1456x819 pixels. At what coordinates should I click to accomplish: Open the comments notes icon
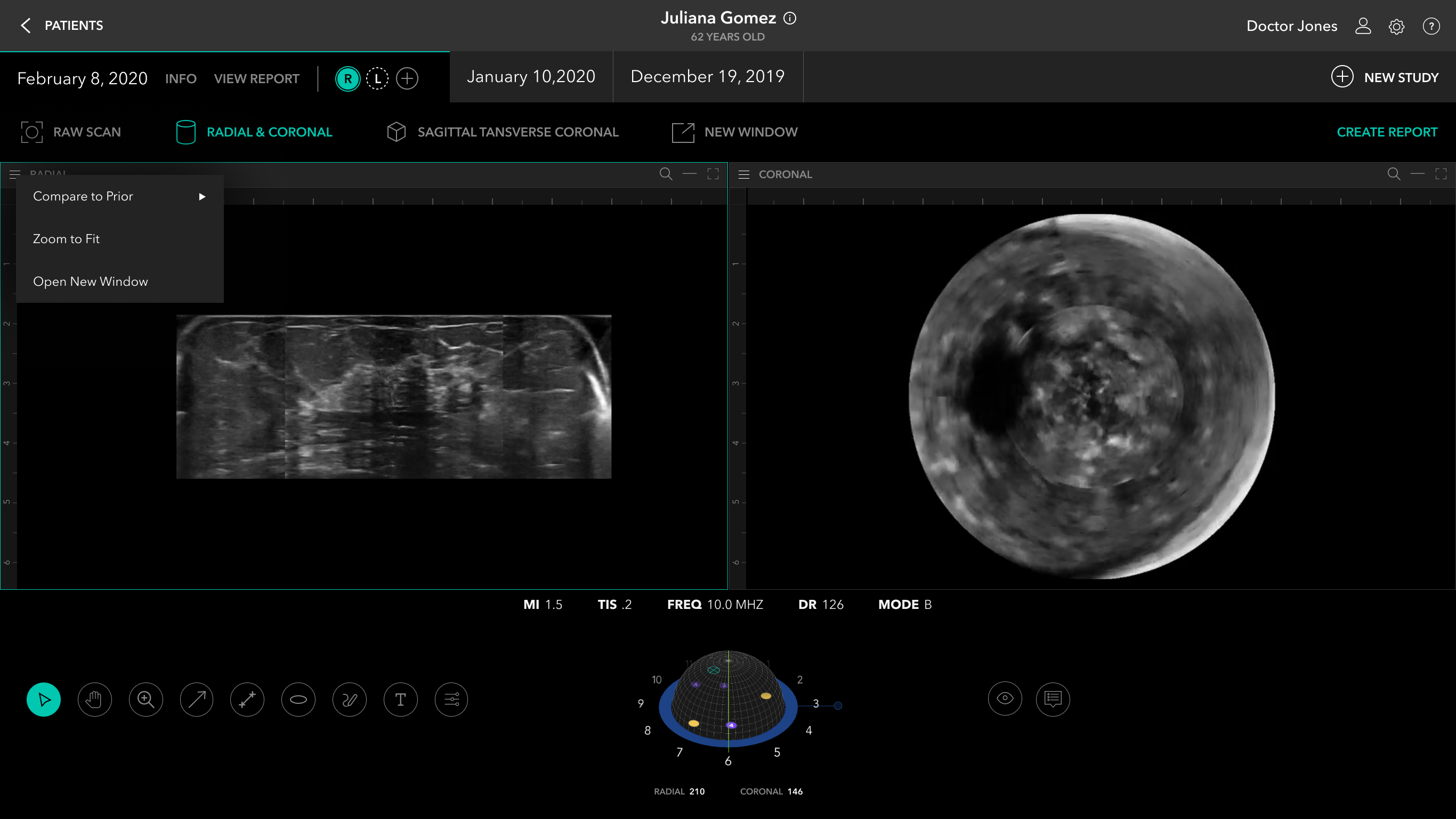click(x=1053, y=699)
